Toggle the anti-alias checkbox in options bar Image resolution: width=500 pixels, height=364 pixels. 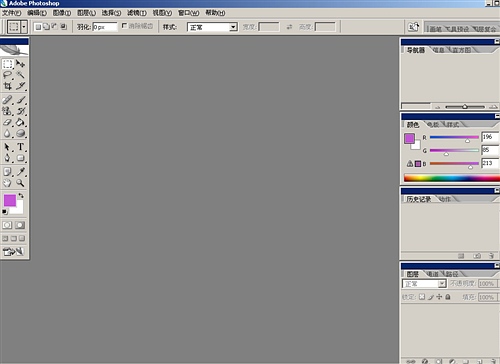tap(125, 26)
